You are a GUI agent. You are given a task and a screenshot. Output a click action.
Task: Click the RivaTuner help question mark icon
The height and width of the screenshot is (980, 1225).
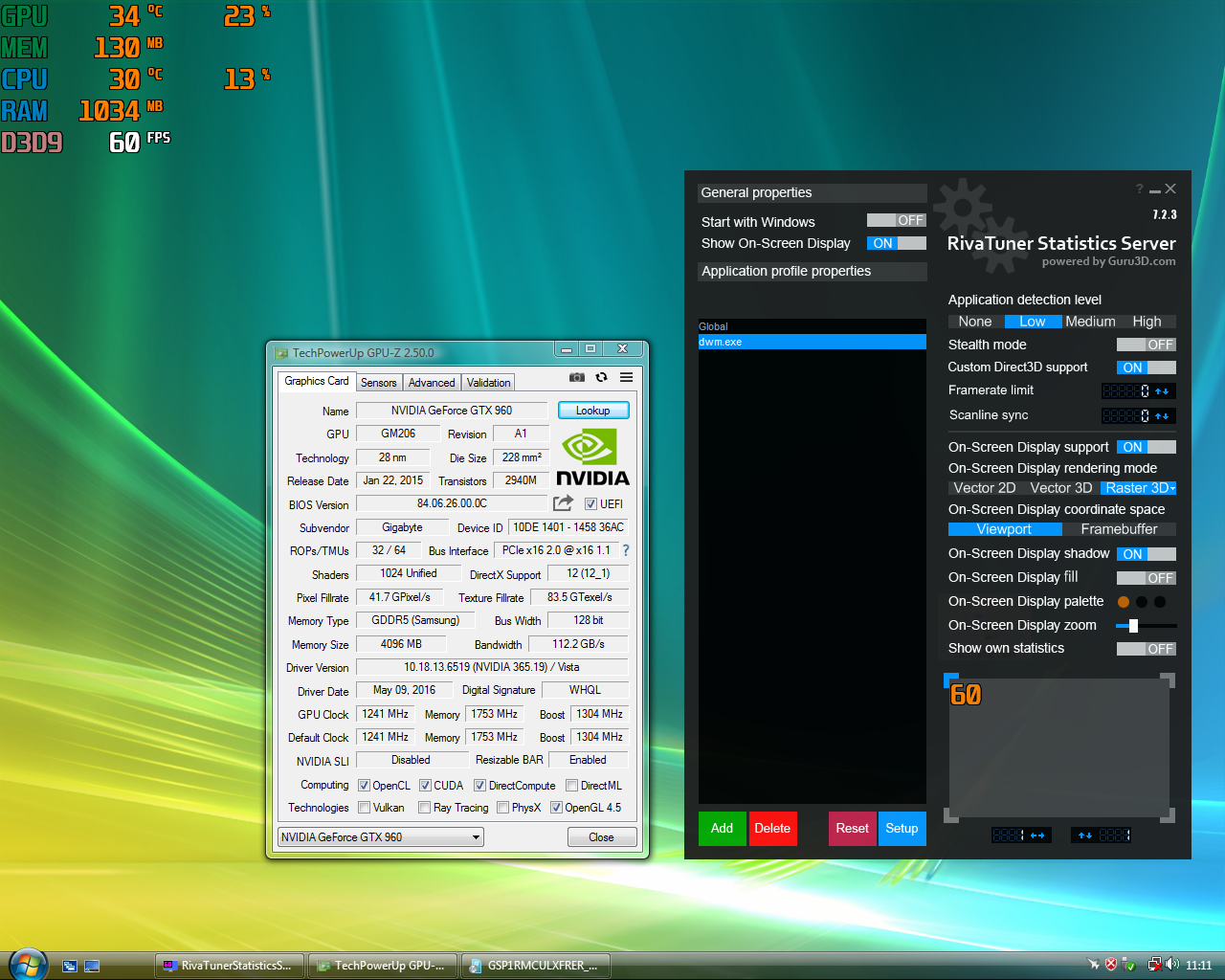click(1139, 189)
